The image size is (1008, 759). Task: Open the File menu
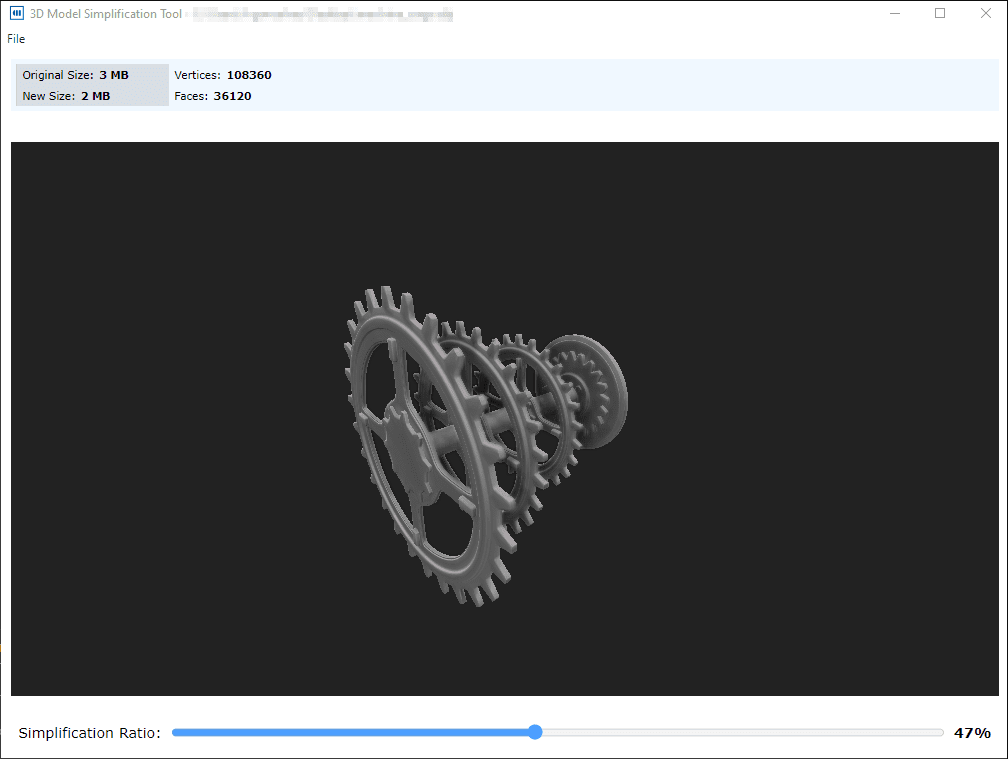16,39
